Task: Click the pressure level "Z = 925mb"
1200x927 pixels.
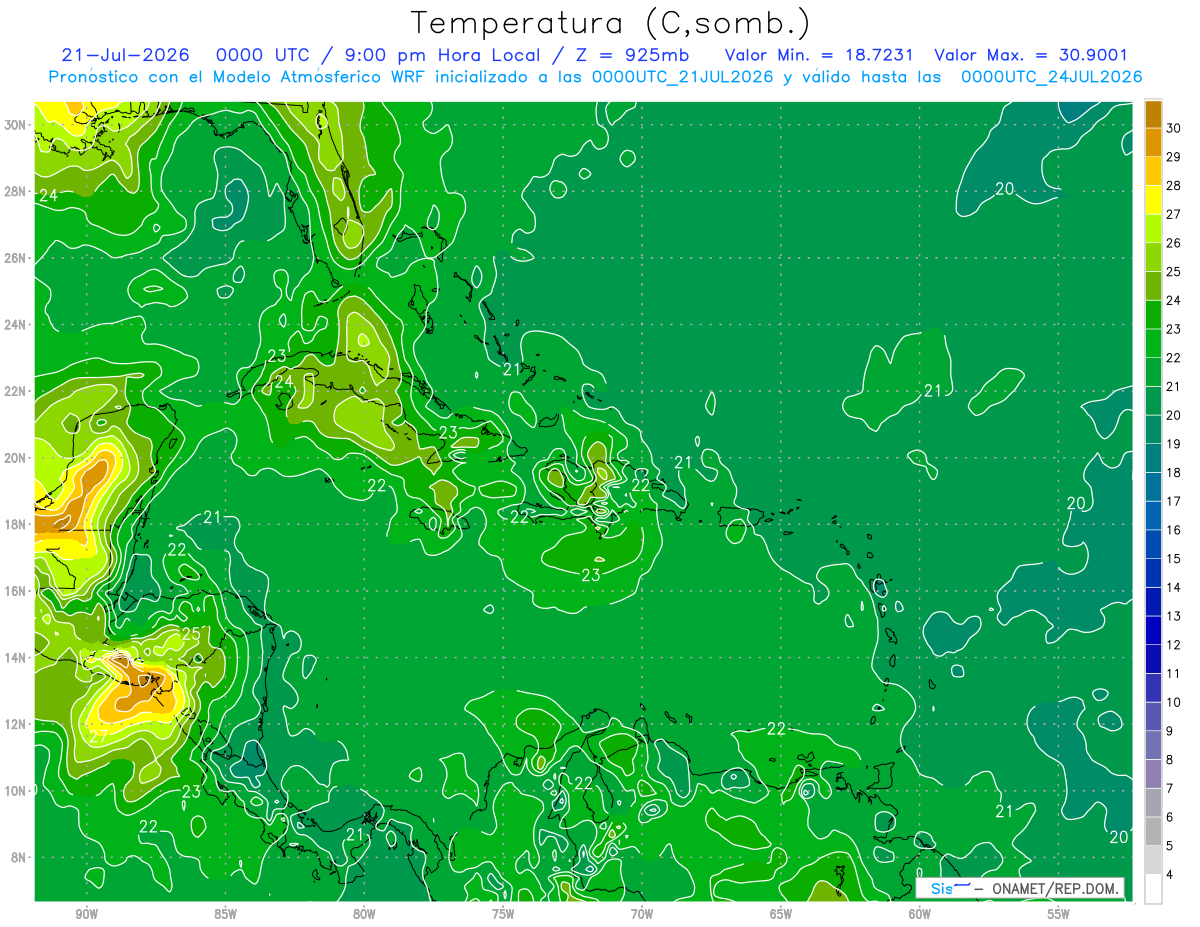Action: (x=630, y=55)
